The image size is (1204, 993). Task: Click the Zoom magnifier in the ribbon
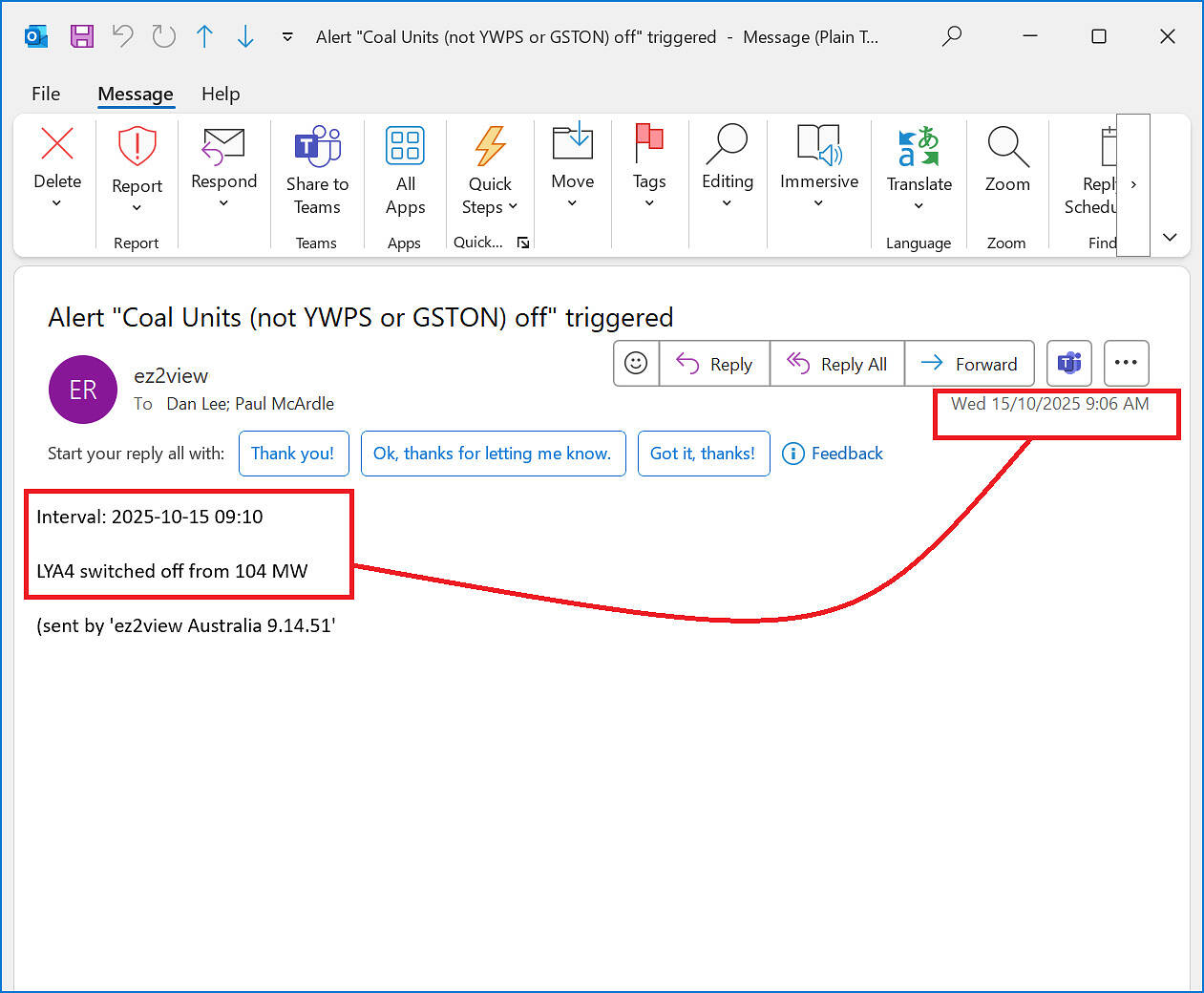pyautogui.click(x=1007, y=147)
